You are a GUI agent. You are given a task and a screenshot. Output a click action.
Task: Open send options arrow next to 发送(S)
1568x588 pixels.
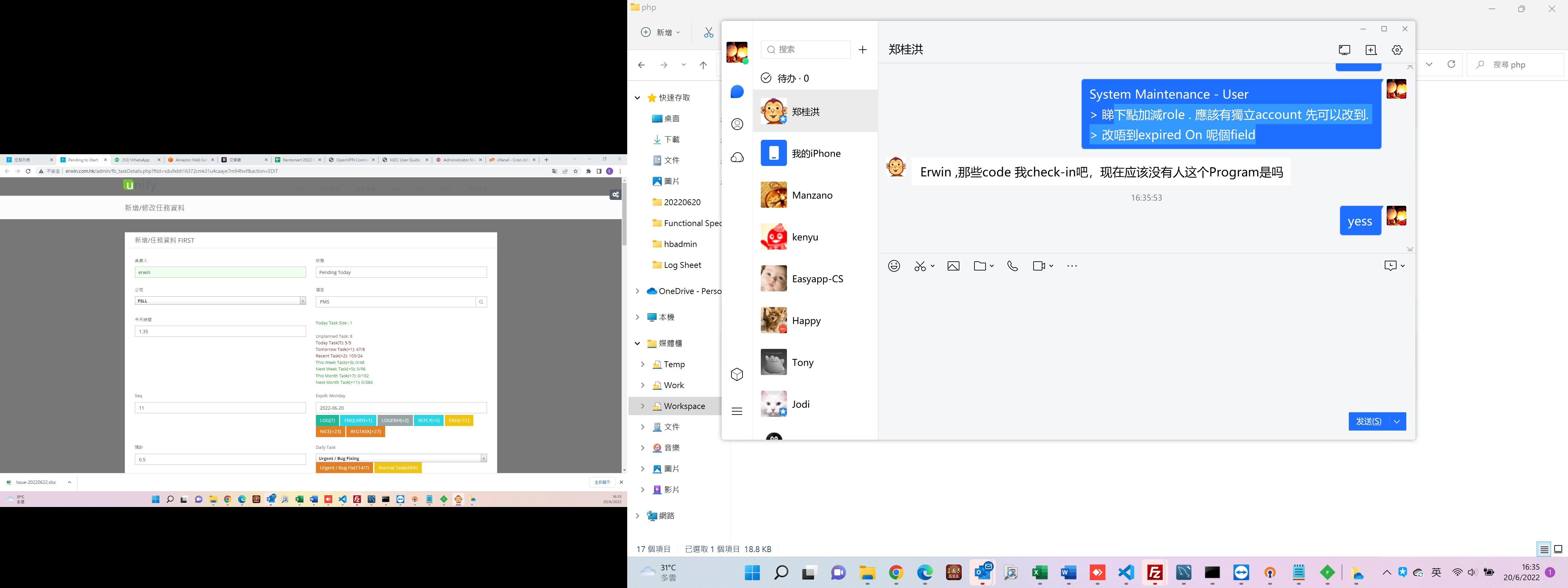[1397, 421]
